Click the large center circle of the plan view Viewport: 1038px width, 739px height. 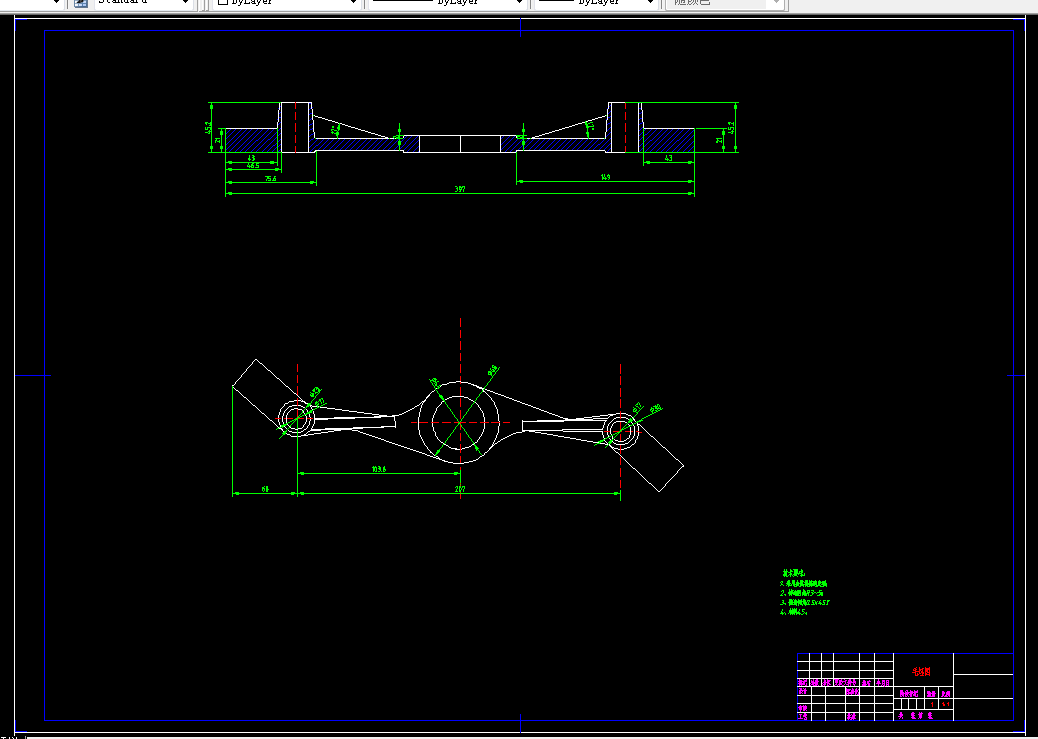click(x=459, y=422)
